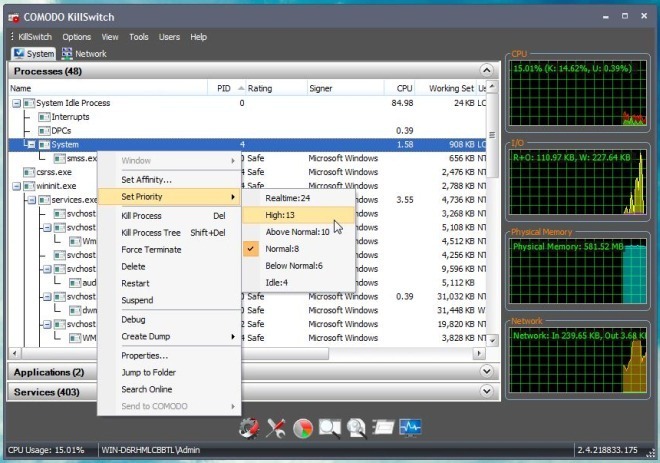Image resolution: width=660 pixels, height=463 pixels.
Task: Expand the Services (403) panel chevron
Action: [x=487, y=391]
